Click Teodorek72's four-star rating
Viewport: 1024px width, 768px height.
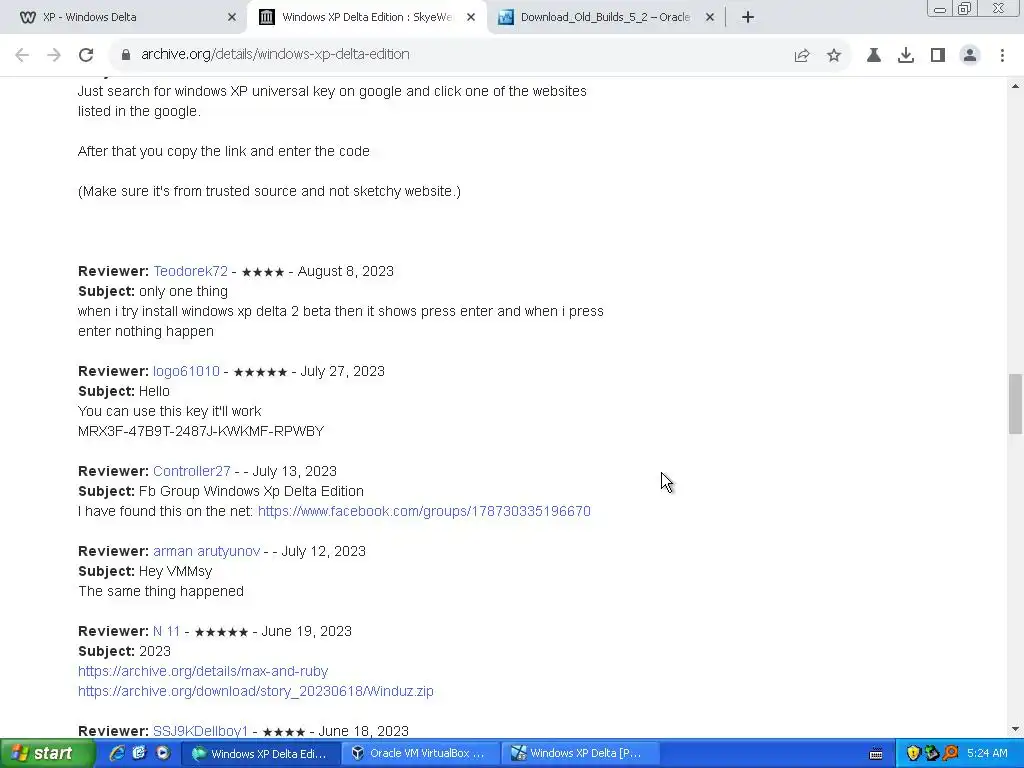263,272
